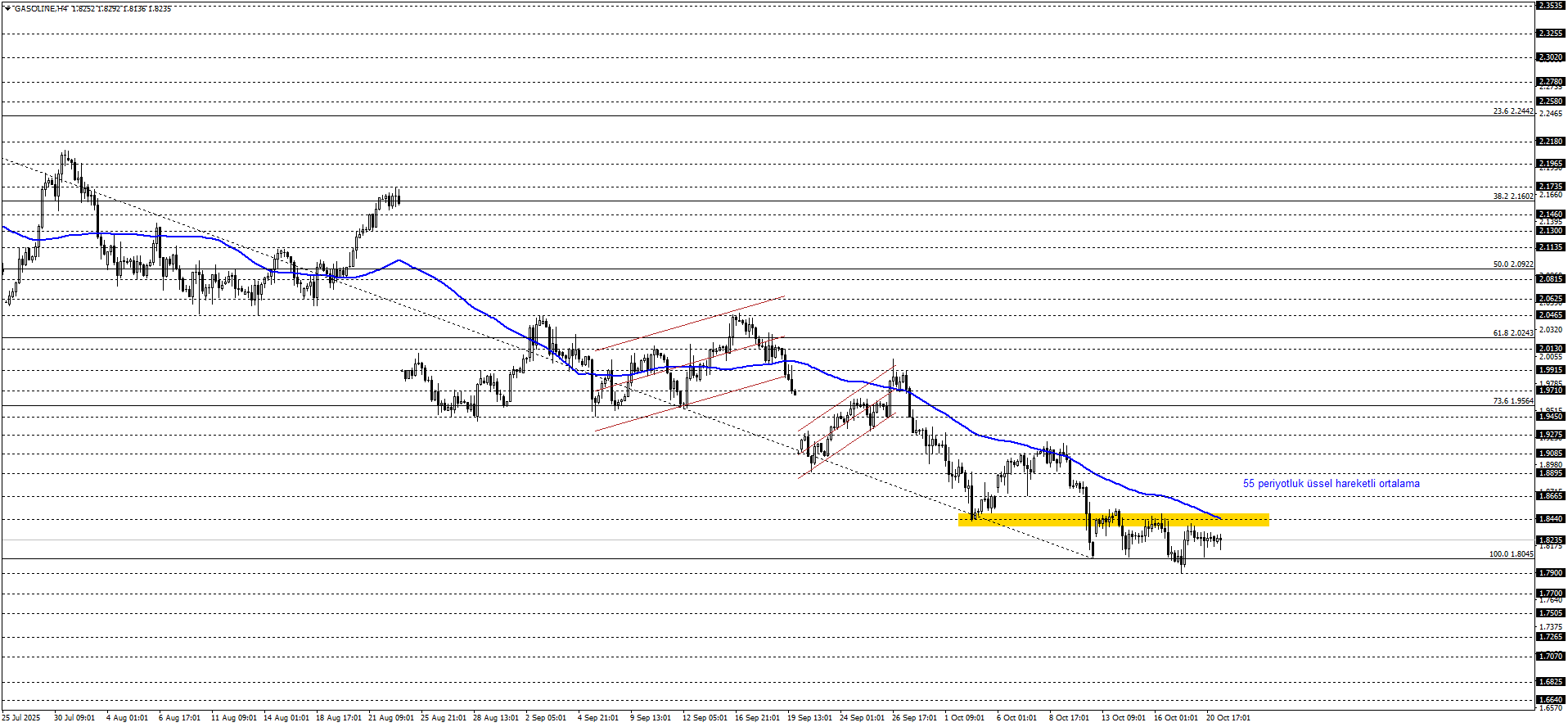
Task: Click the 2.3535 price label on axis
Action: pos(1551,6)
